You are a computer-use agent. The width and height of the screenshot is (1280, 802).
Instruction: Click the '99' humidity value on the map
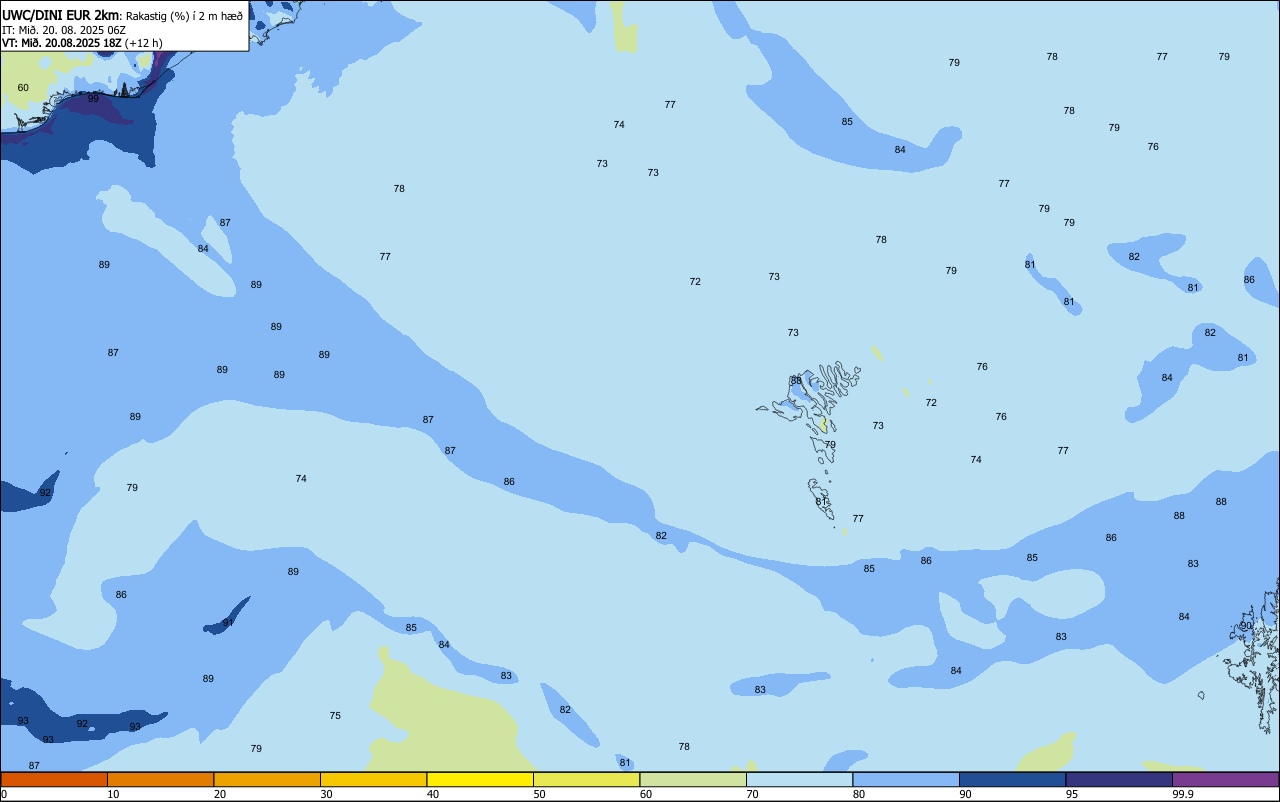click(93, 98)
